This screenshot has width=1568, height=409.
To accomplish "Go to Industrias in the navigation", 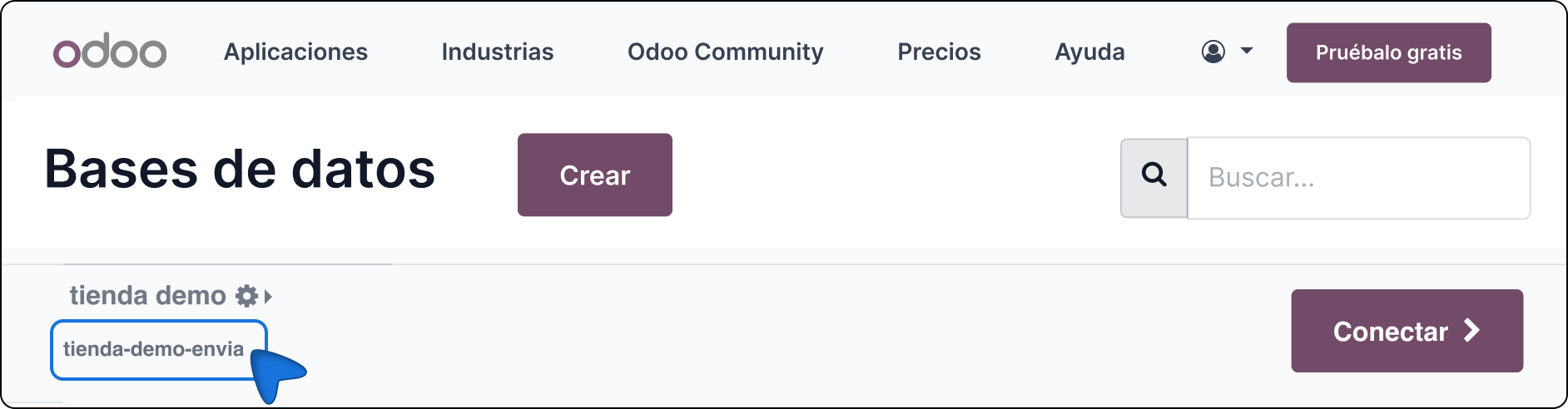I will (497, 52).
